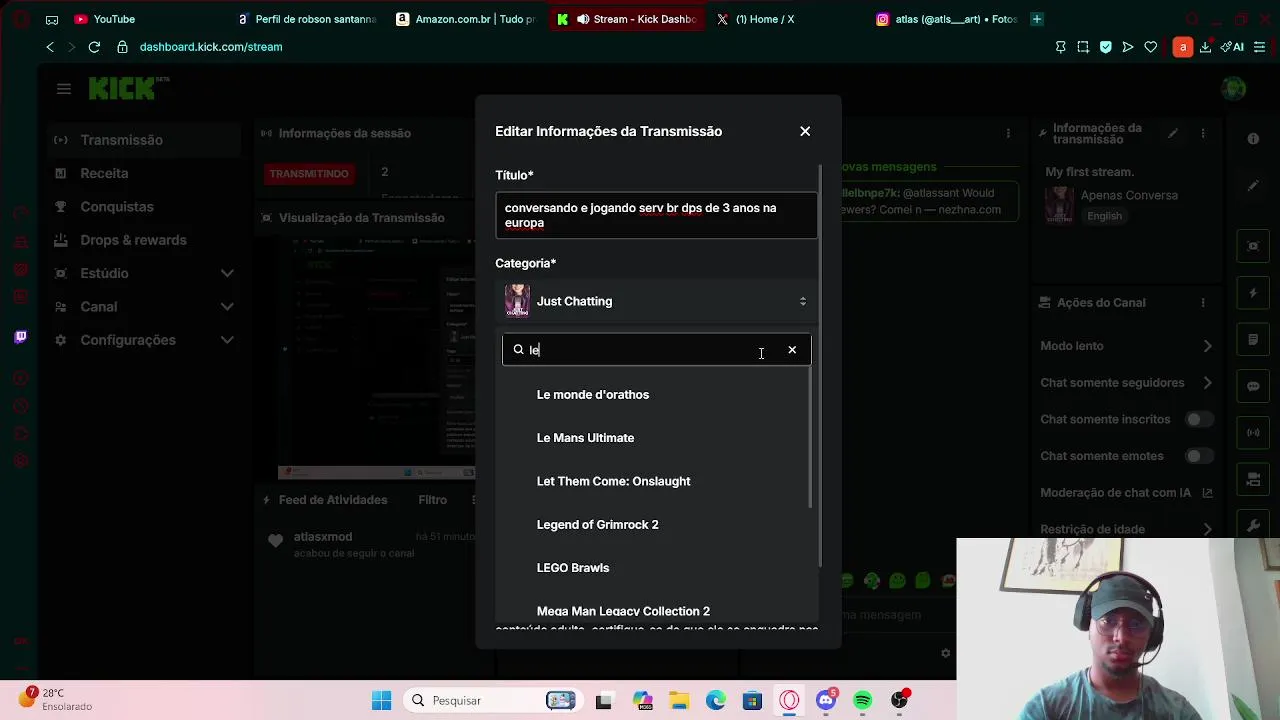Screen dimensions: 1280x720
Task: Switch to the Amazon.com.br browser tab
Action: (466, 19)
